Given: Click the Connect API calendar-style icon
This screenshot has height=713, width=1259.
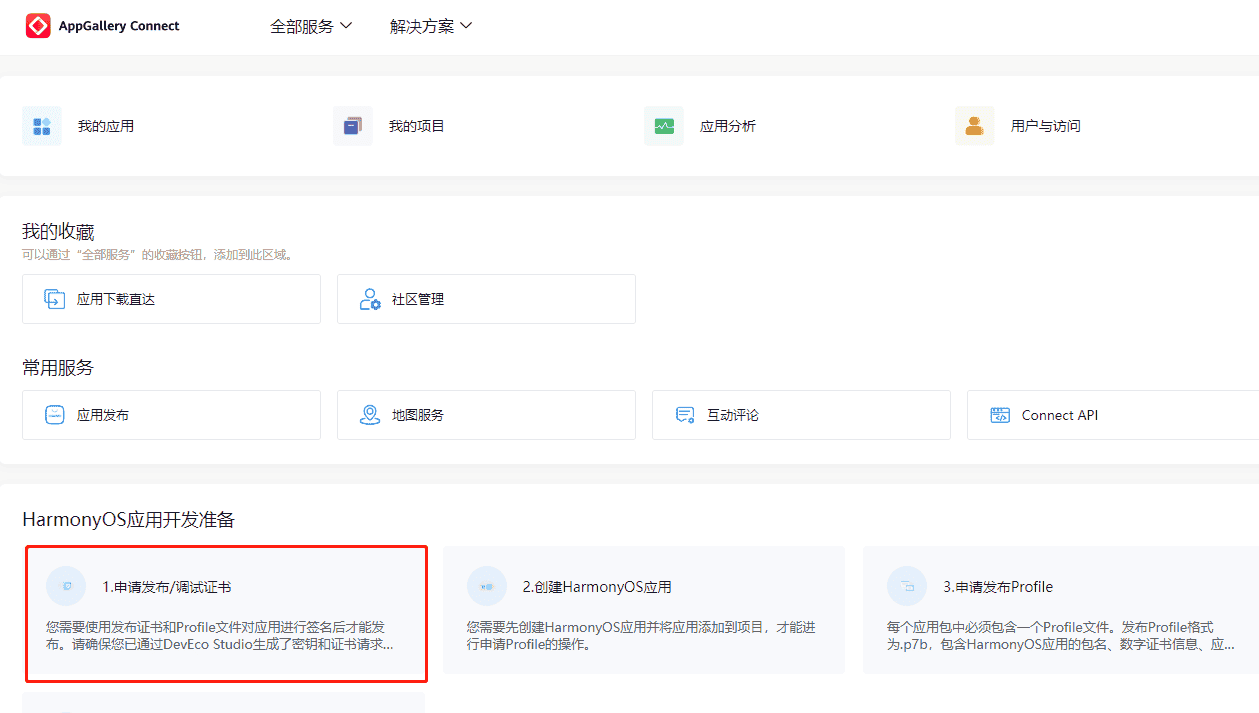Looking at the screenshot, I should [1000, 414].
